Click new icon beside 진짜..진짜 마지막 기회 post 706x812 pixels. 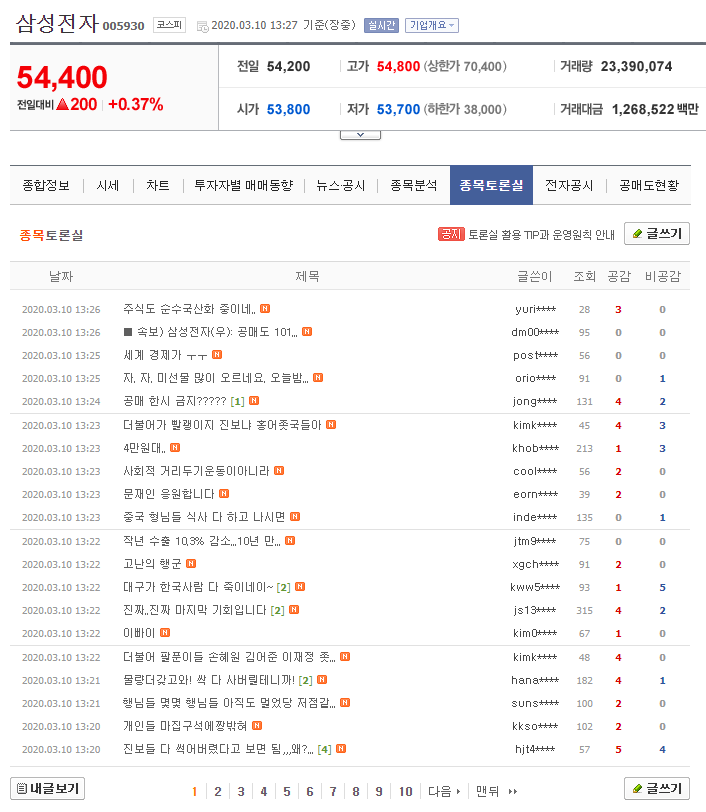coord(294,610)
